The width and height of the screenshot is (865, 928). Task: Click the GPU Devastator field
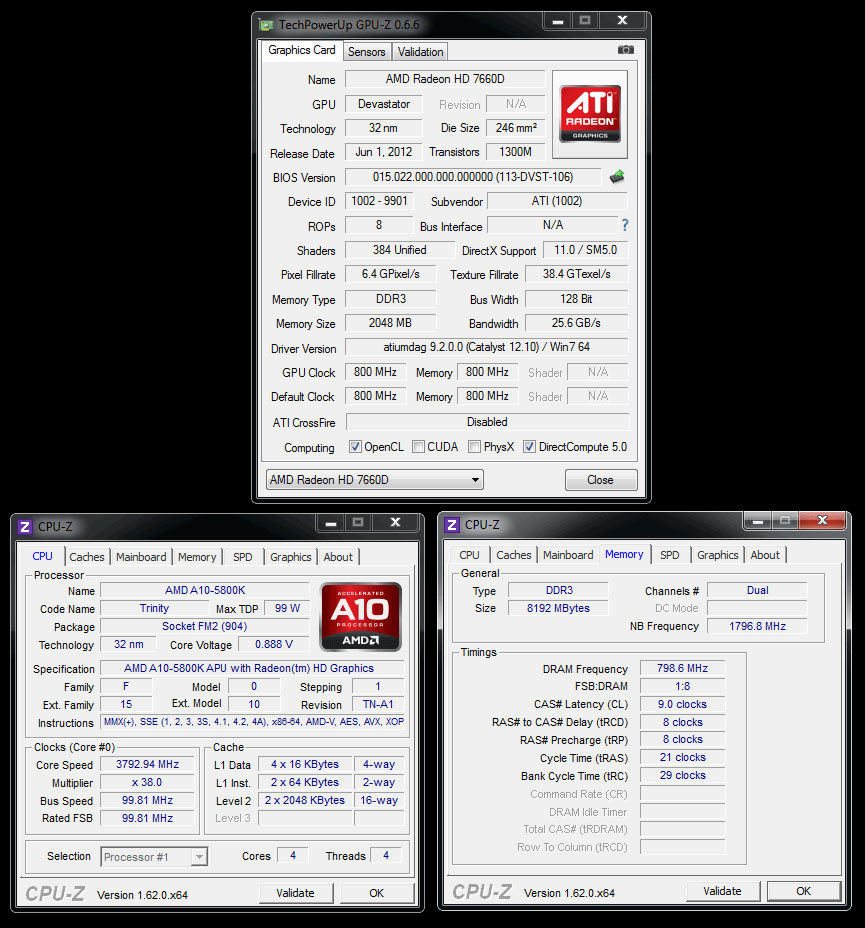tap(383, 104)
